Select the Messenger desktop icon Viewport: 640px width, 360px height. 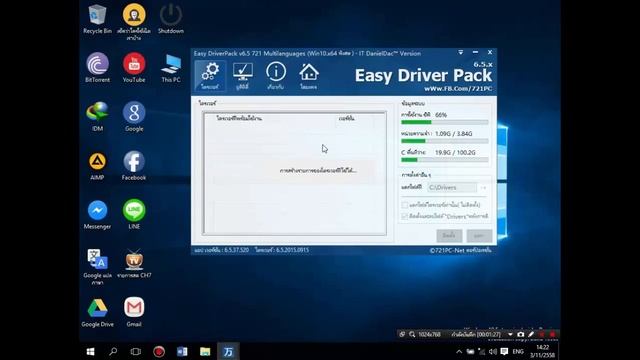coord(97,215)
